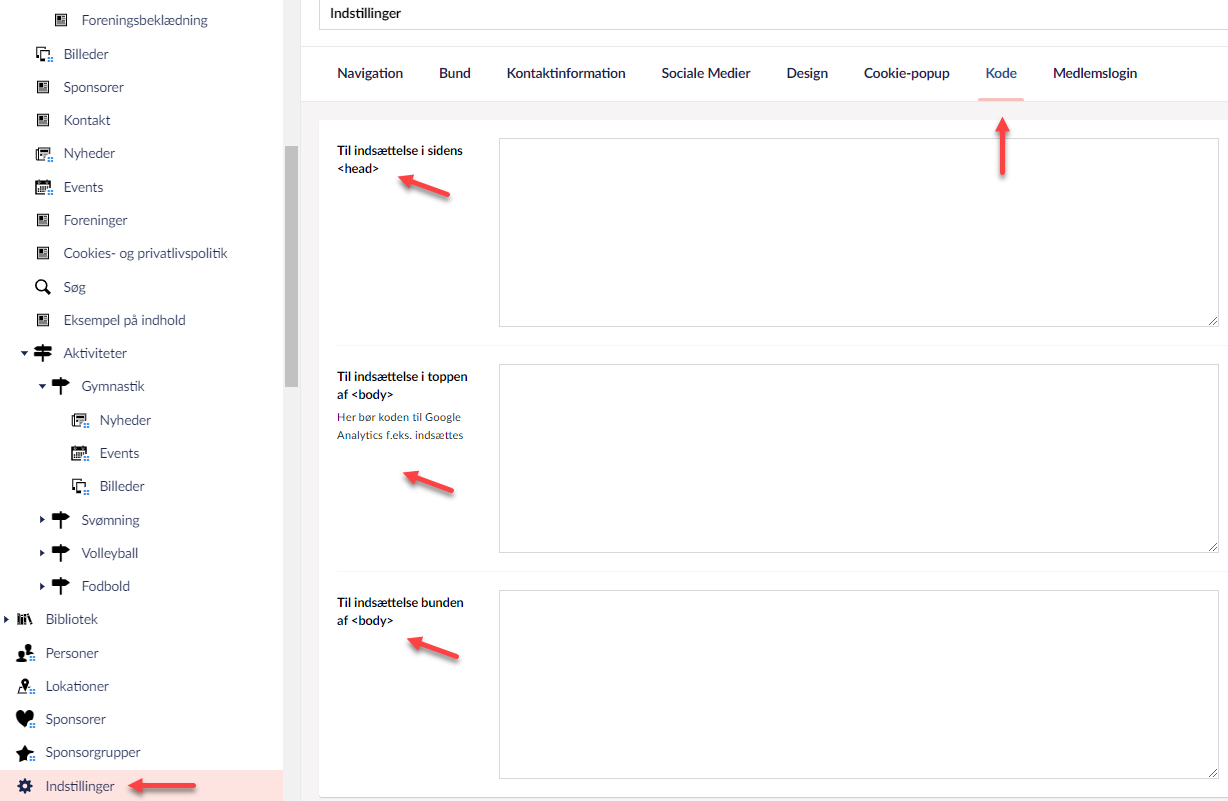Collapse the Aktiviteter tree node
Viewport: 1228px width, 801px height.
[x=24, y=354]
